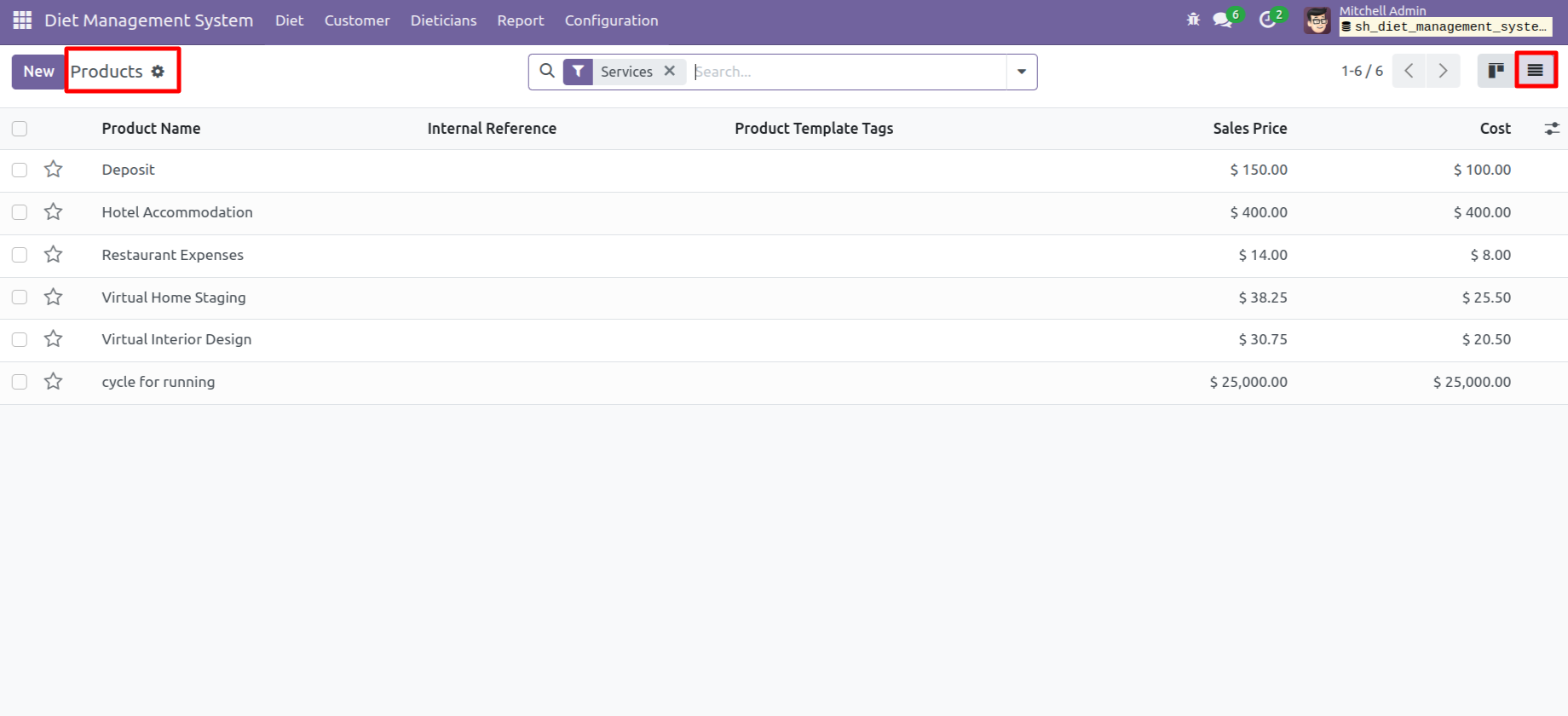Open the conversations messages icon

point(1223,20)
